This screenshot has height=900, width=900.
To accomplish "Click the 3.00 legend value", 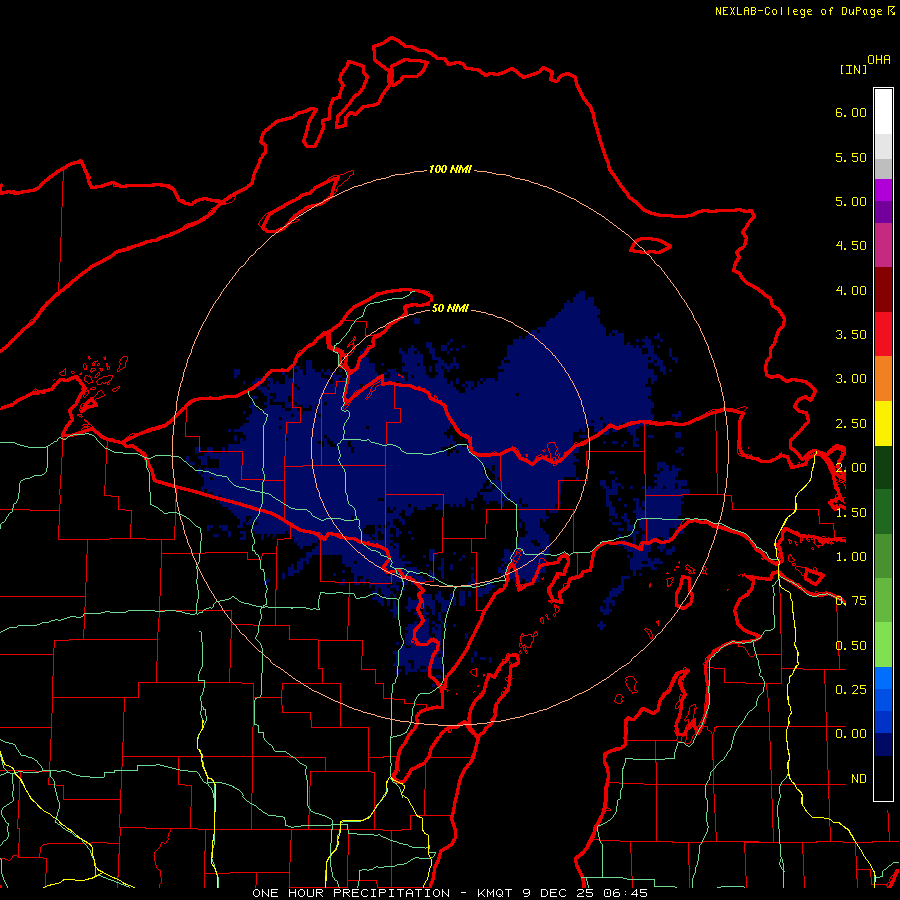I will (x=851, y=379).
